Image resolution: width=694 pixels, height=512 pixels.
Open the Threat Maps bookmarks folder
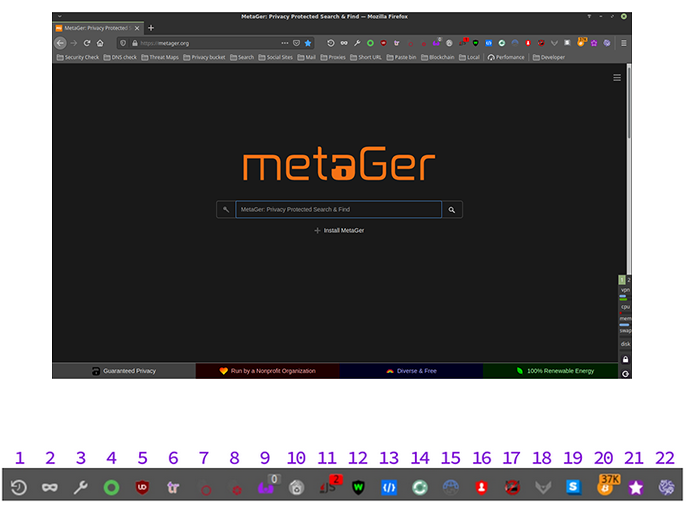pos(160,57)
